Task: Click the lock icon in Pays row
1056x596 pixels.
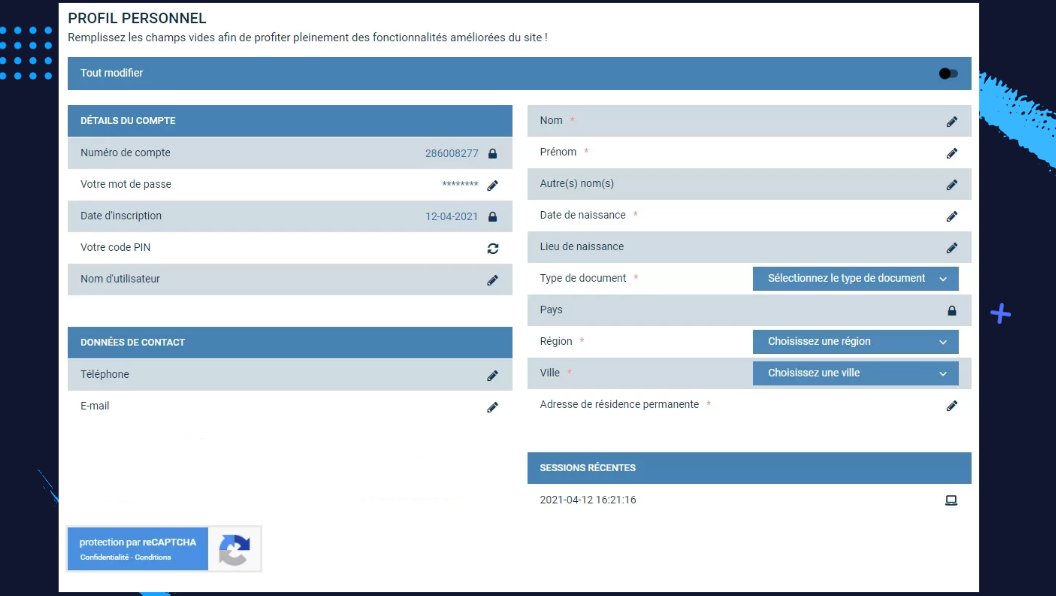Action: coord(952,310)
